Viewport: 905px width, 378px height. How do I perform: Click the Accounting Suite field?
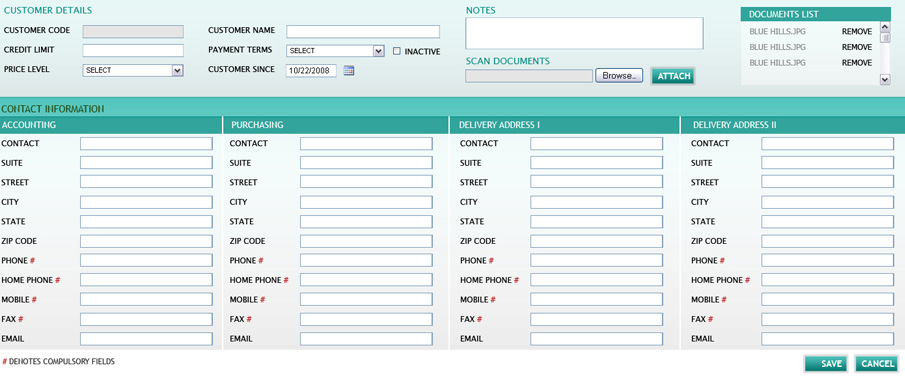(146, 163)
